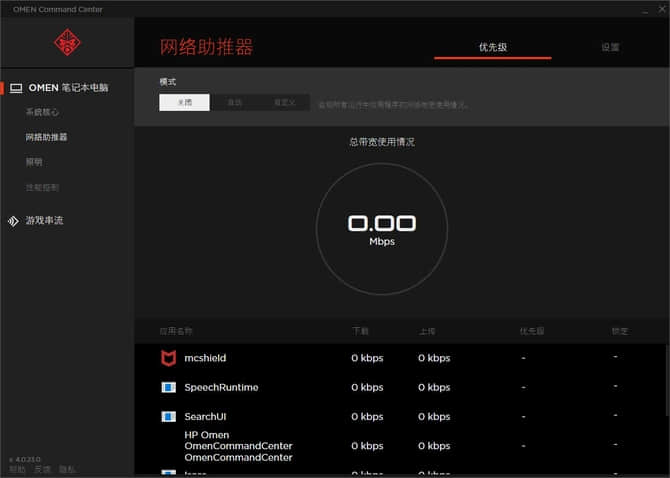Image resolution: width=670 pixels, height=478 pixels.
Task: Open 网络助推器 in the sidebar
Action: click(x=47, y=137)
